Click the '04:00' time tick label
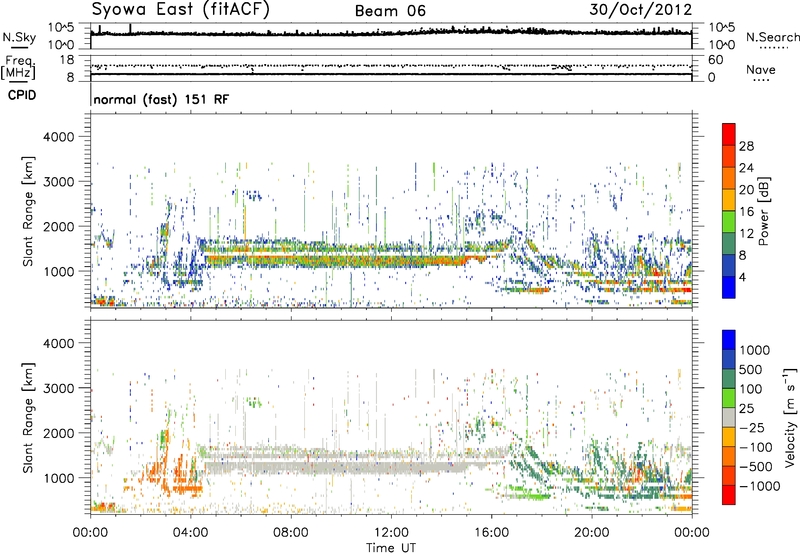Screen dimensions: 800x554 pos(190,533)
